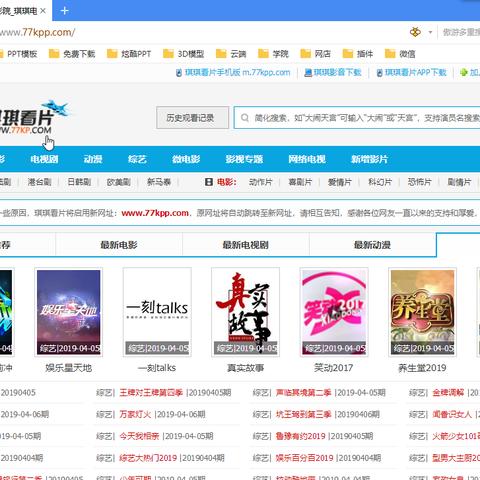Open the 娱乐星天地 poster thumbnail
The height and width of the screenshot is (480, 480).
[69, 312]
